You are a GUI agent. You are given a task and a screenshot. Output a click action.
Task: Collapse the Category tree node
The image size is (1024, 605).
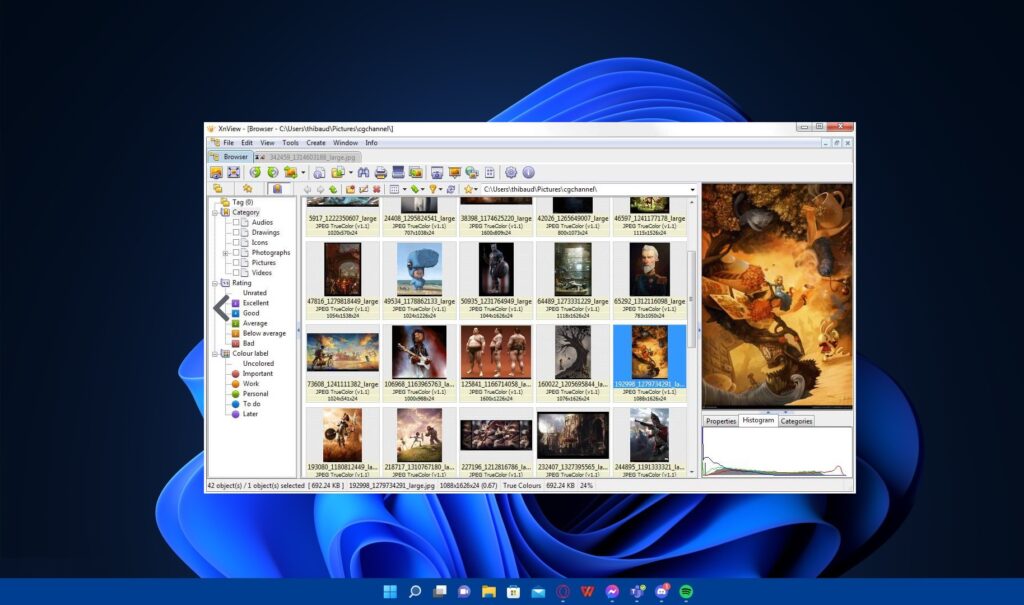click(215, 212)
